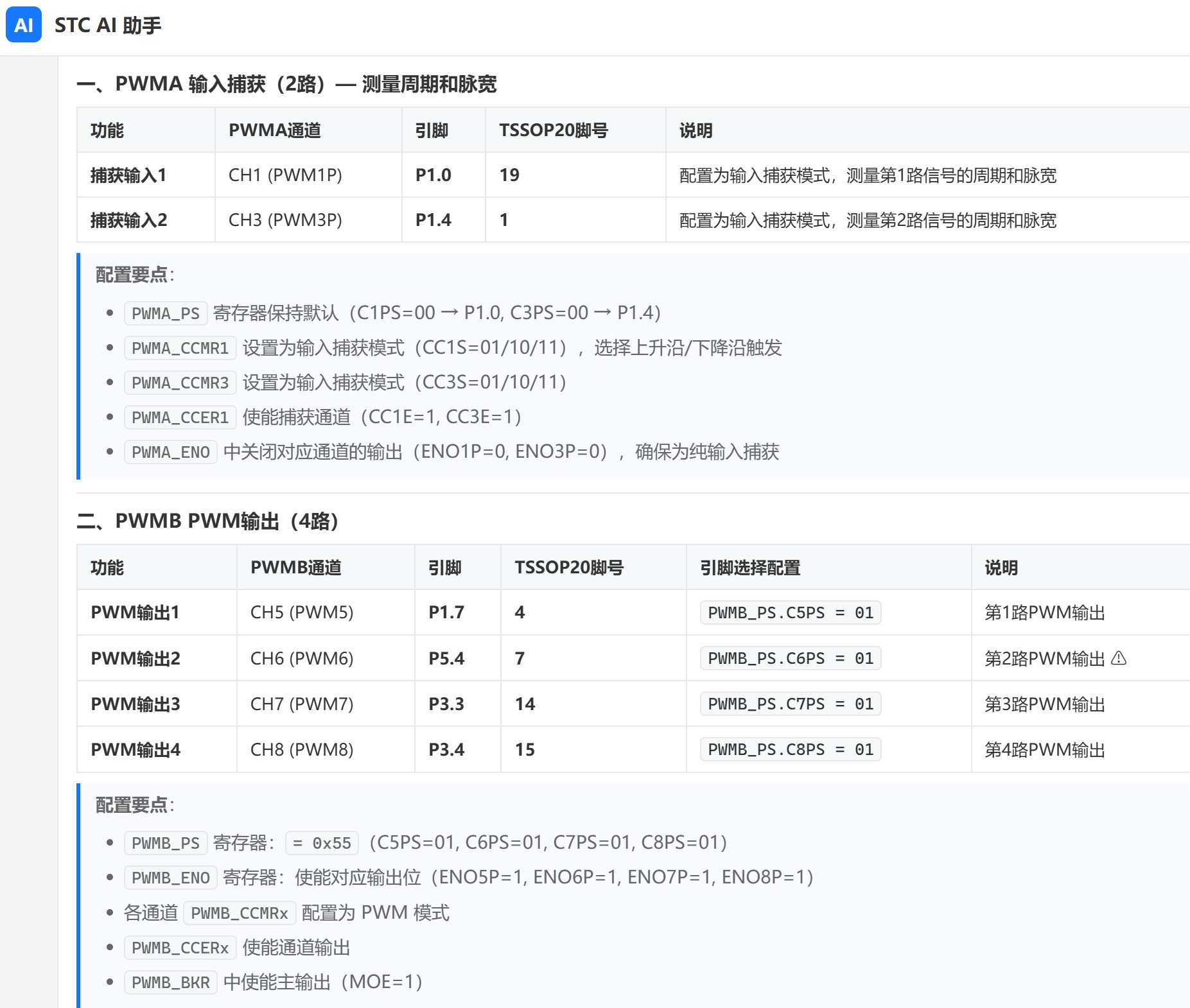Screen dimensions: 1190x1008
Task: Click code PWMB_PS.C7PS = 01
Action: coord(791,704)
